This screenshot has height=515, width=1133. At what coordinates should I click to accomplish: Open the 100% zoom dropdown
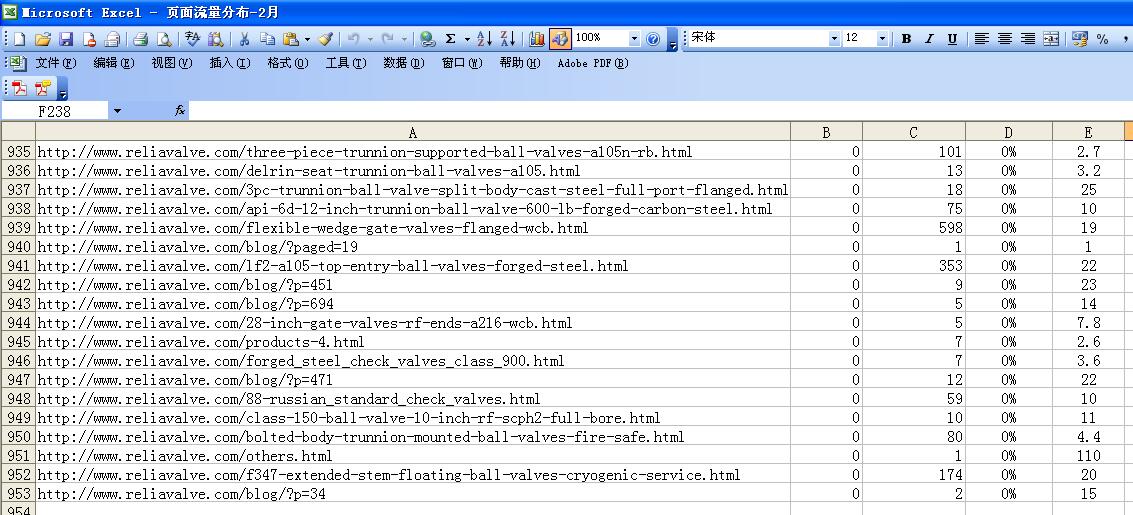[x=634, y=39]
